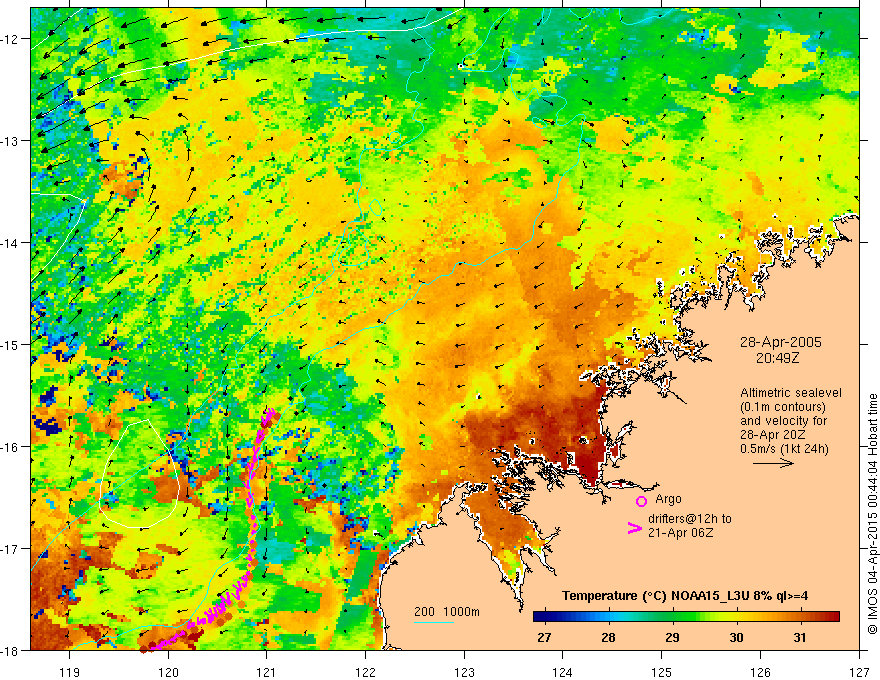Click the magenta drifter arrowhead legend symbol
The image size is (880, 680).
pyautogui.click(x=634, y=528)
